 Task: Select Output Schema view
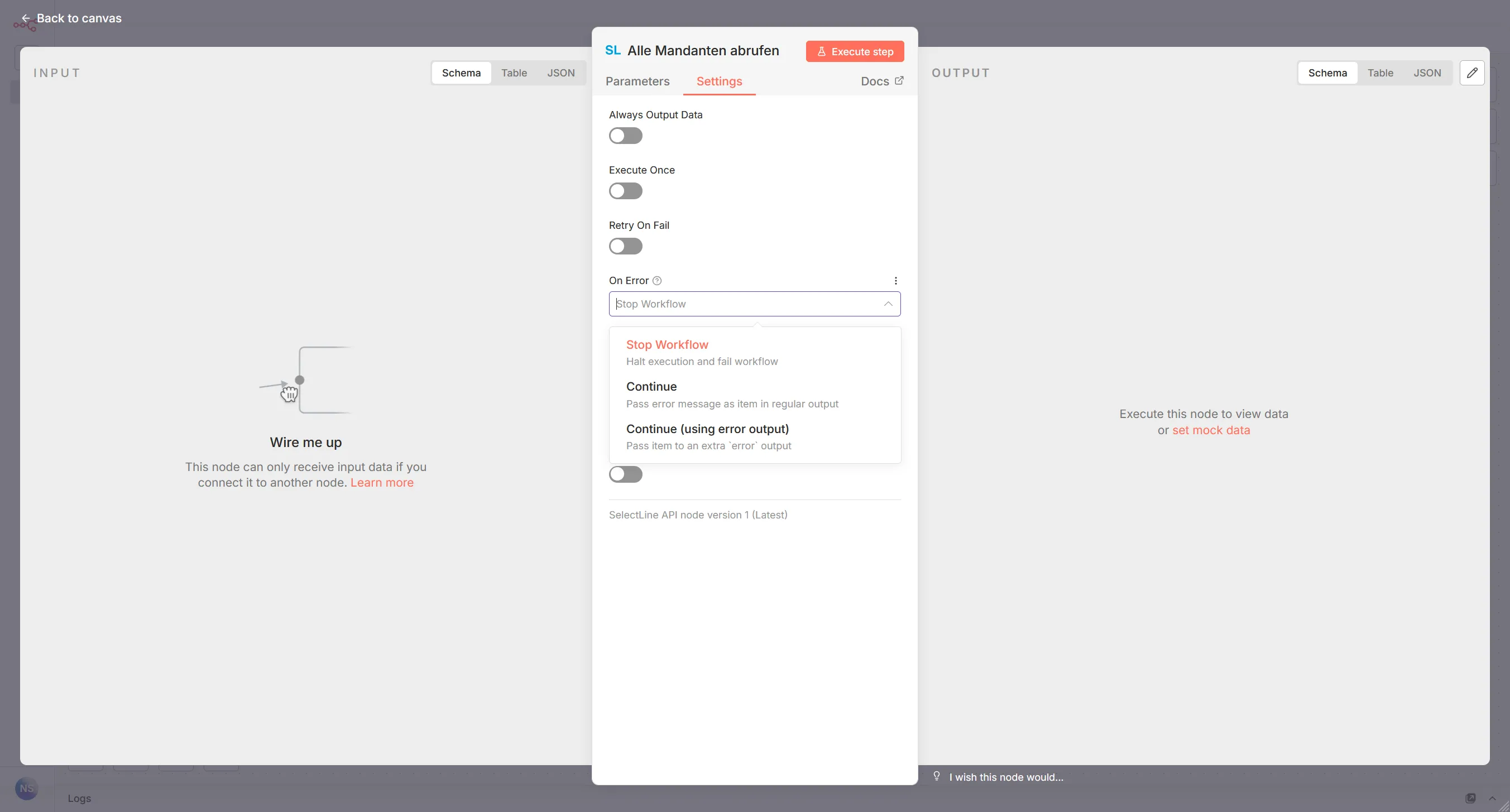[x=1327, y=73]
